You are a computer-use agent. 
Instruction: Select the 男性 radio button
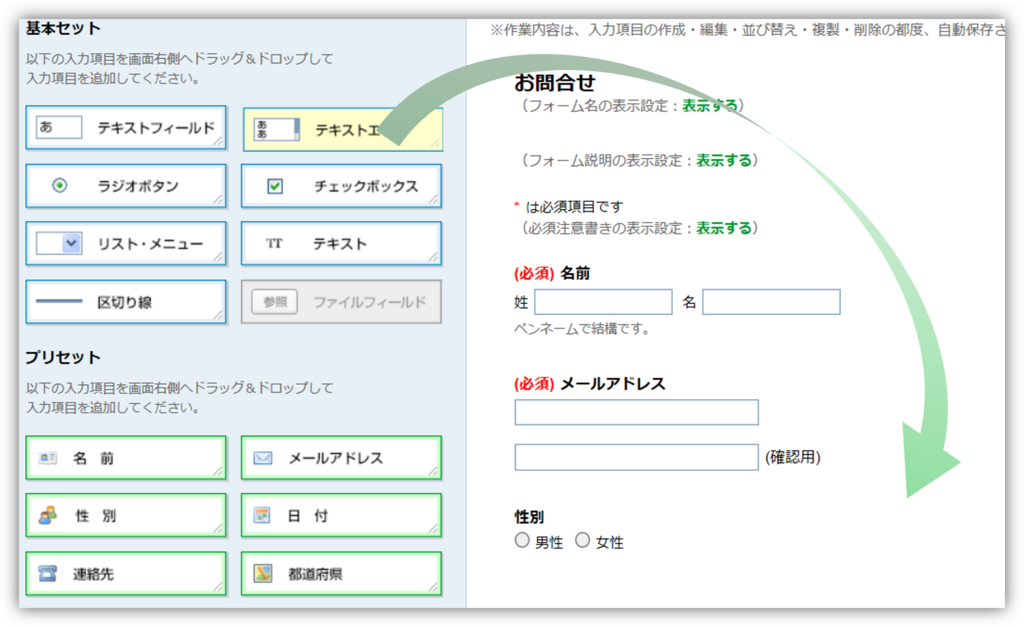pos(521,540)
